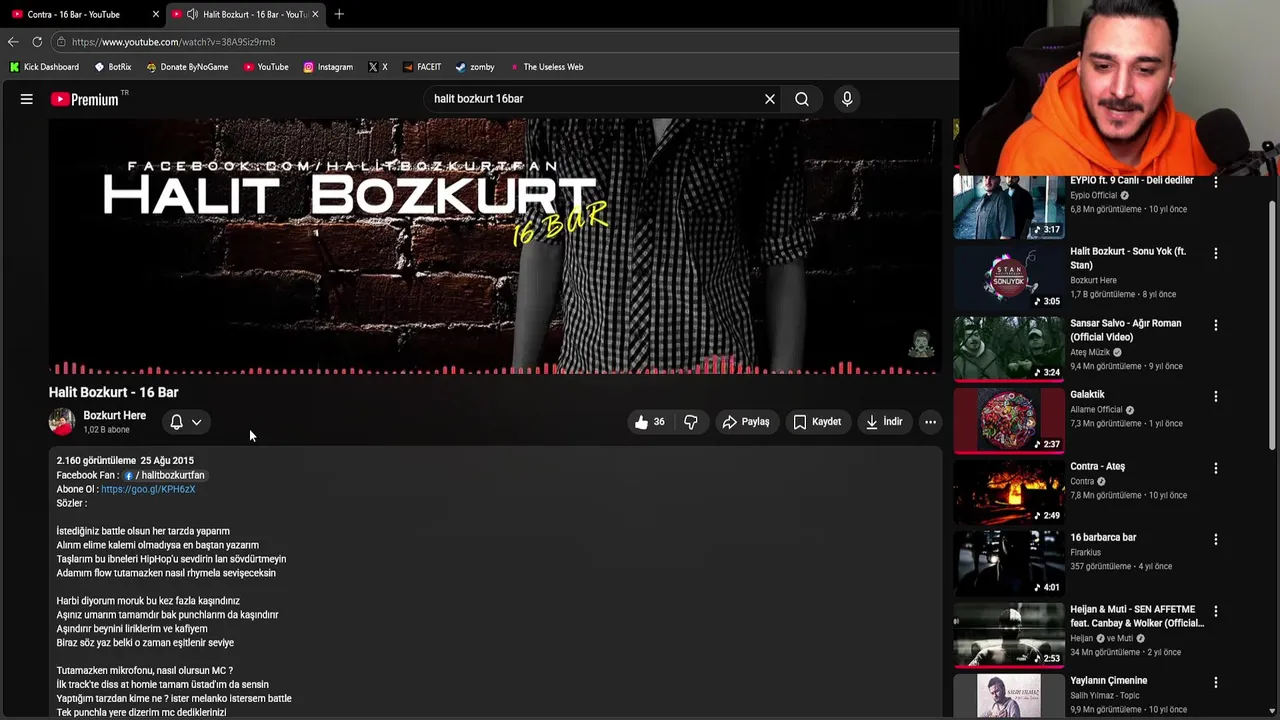Focus the browser address bar URL
The width and height of the screenshot is (1280, 720).
[173, 42]
